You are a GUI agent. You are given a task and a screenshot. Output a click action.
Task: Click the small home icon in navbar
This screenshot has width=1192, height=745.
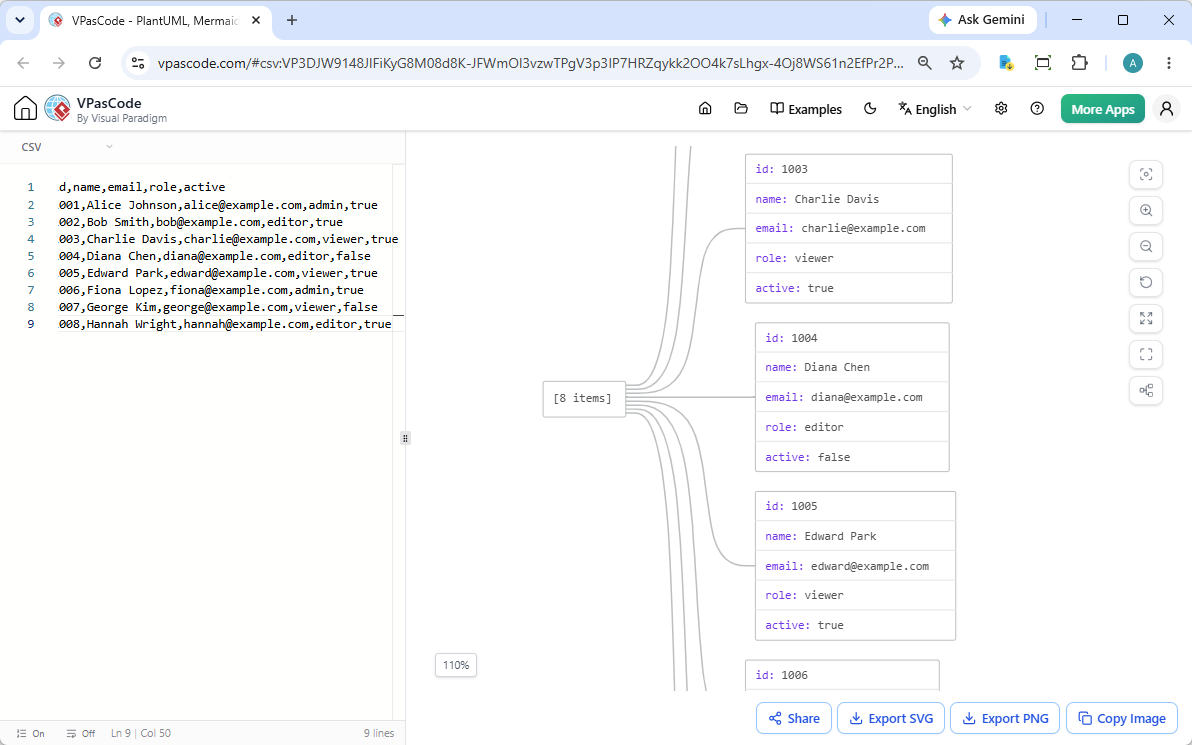(x=705, y=109)
